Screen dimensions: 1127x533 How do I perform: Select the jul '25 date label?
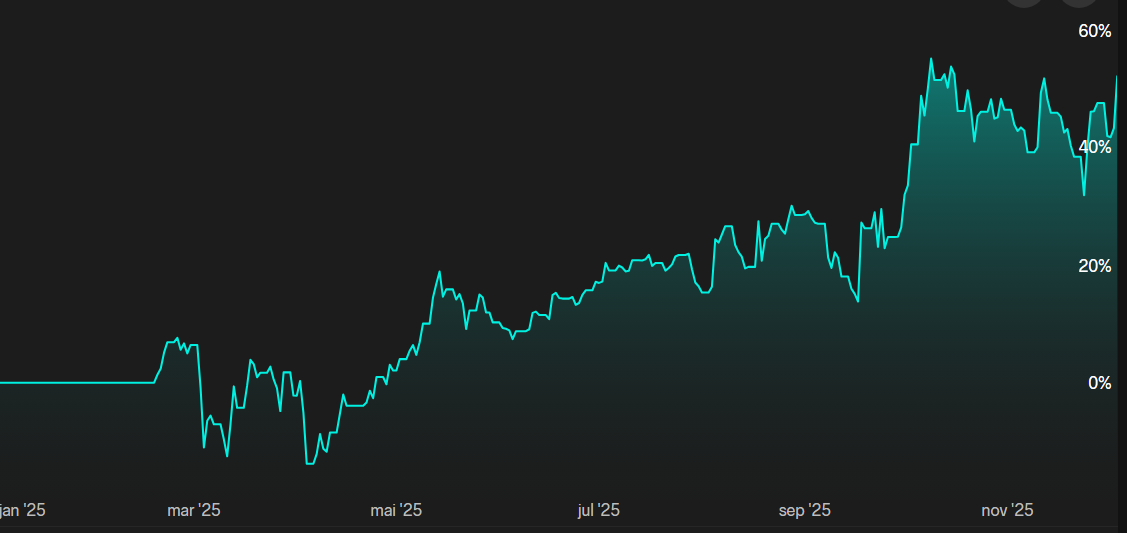598,510
